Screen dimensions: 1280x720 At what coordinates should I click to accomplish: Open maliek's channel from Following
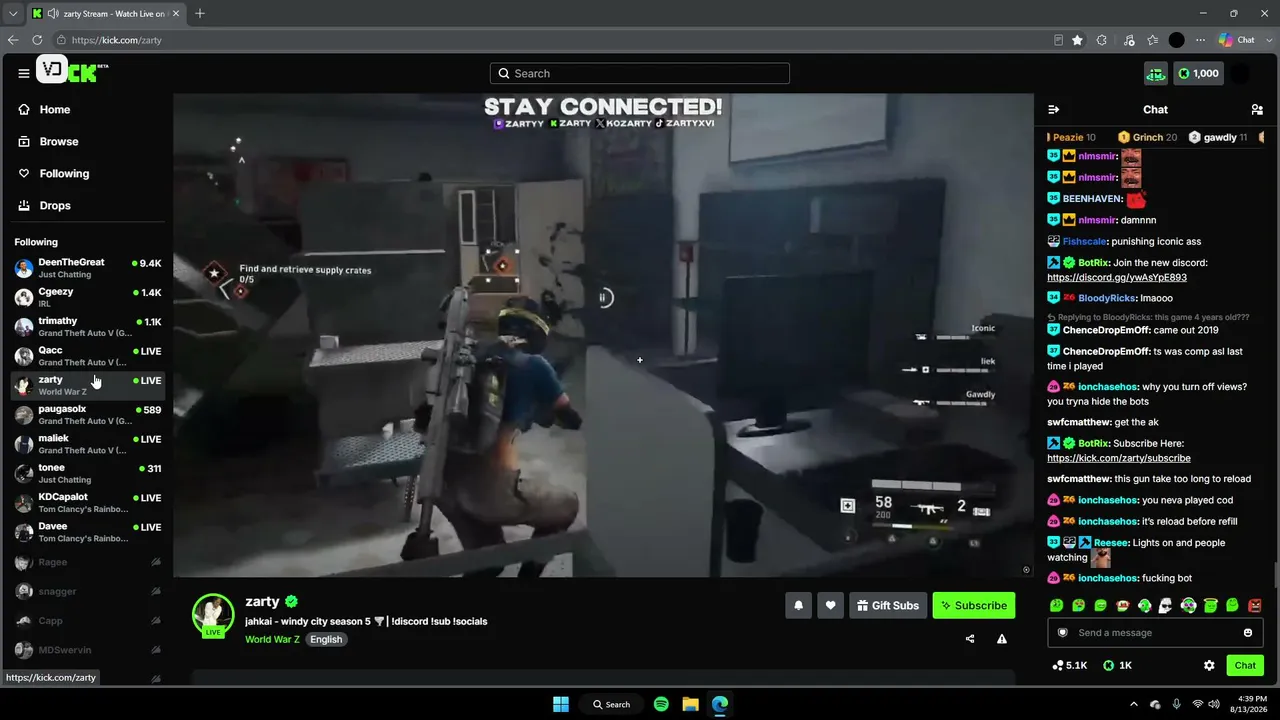pyautogui.click(x=88, y=444)
